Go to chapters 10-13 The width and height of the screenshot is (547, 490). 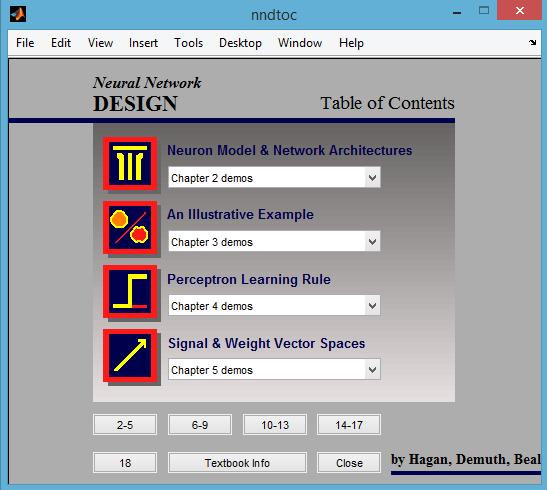coord(275,424)
